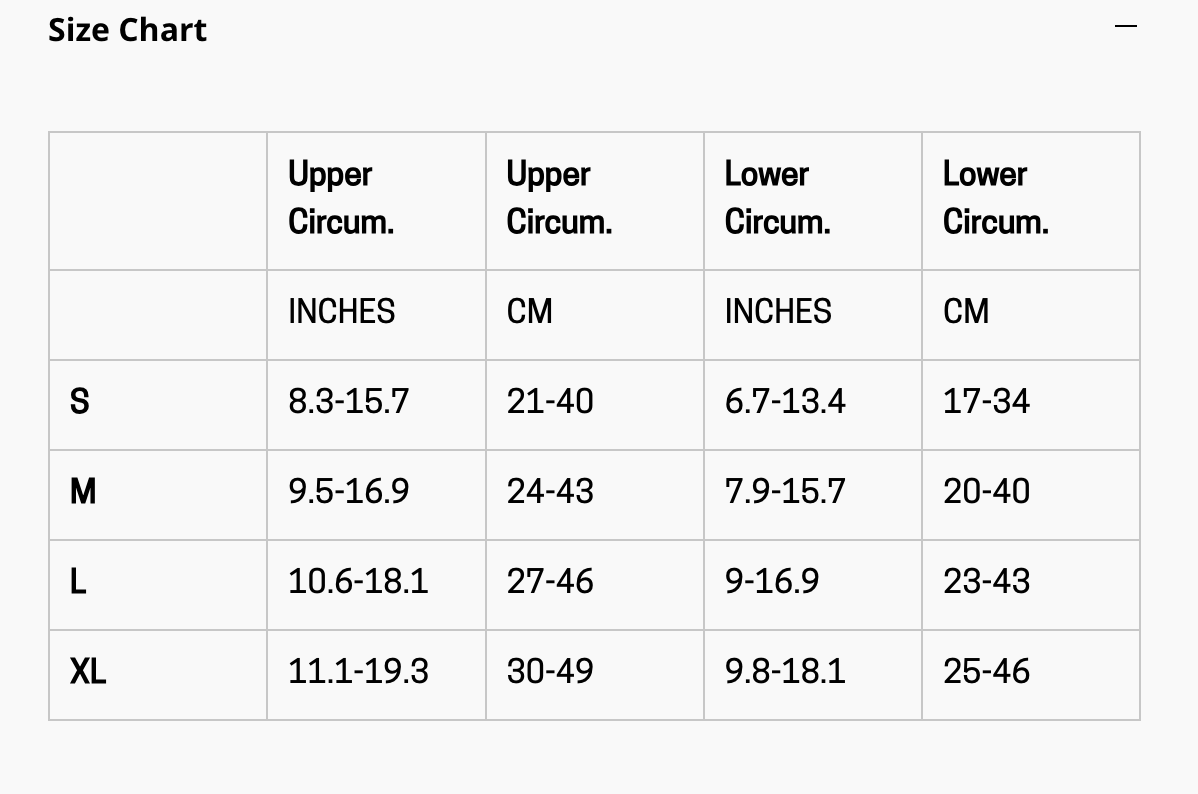The image size is (1198, 794).
Task: Click the last CM unit cell
Action: [x=966, y=312]
